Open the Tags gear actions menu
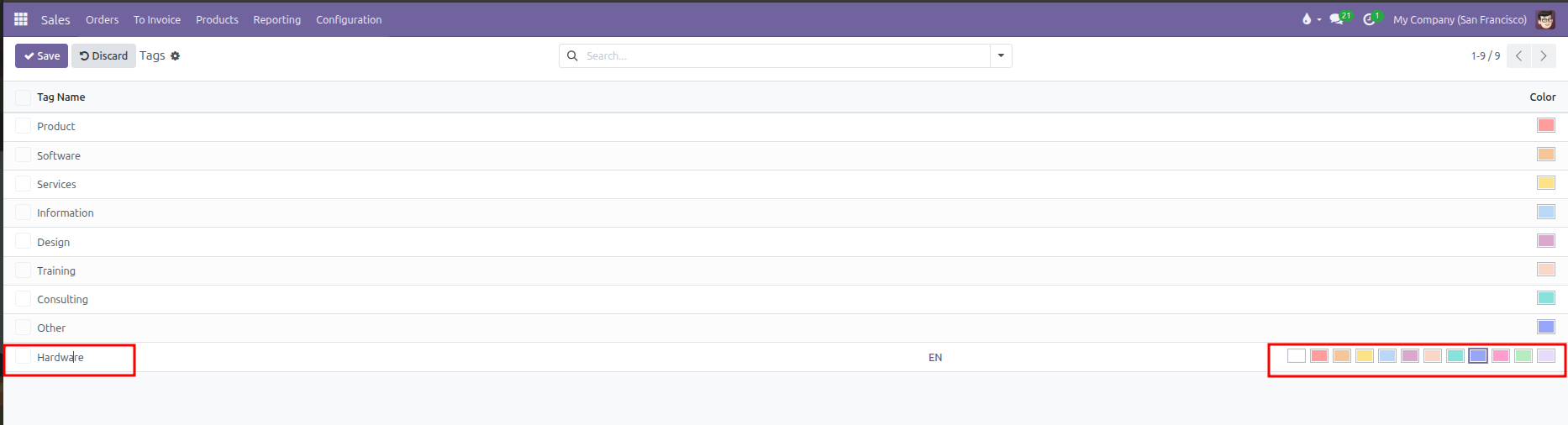Image resolution: width=1568 pixels, height=425 pixels. pos(176,56)
